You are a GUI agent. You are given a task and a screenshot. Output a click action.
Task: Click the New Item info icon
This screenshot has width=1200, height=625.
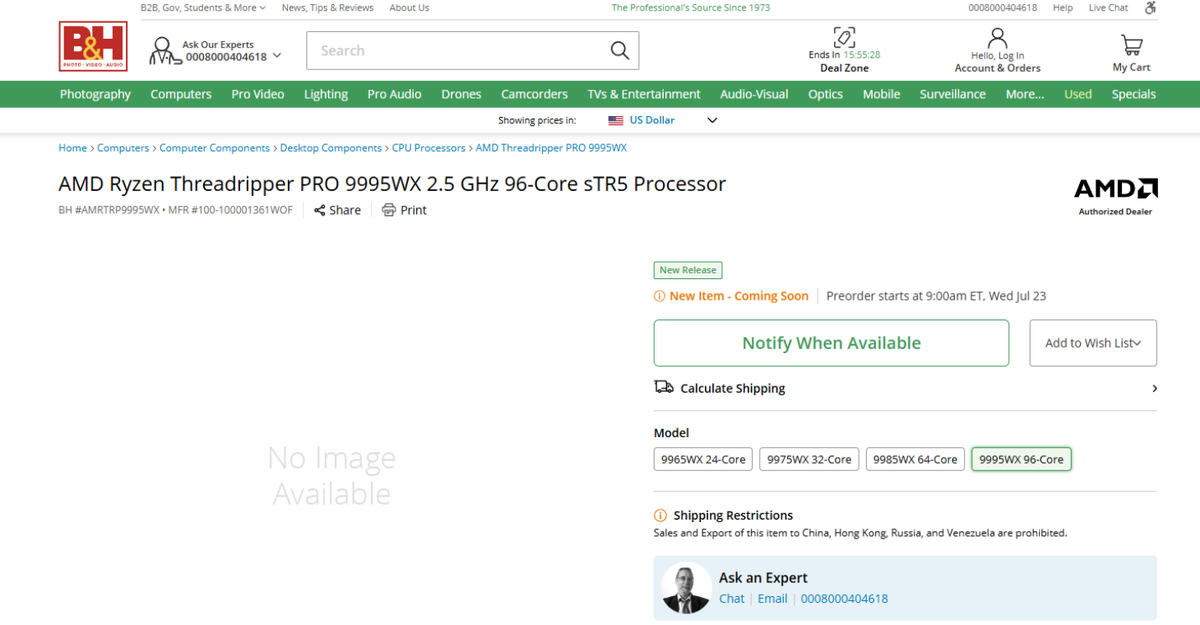(x=659, y=296)
